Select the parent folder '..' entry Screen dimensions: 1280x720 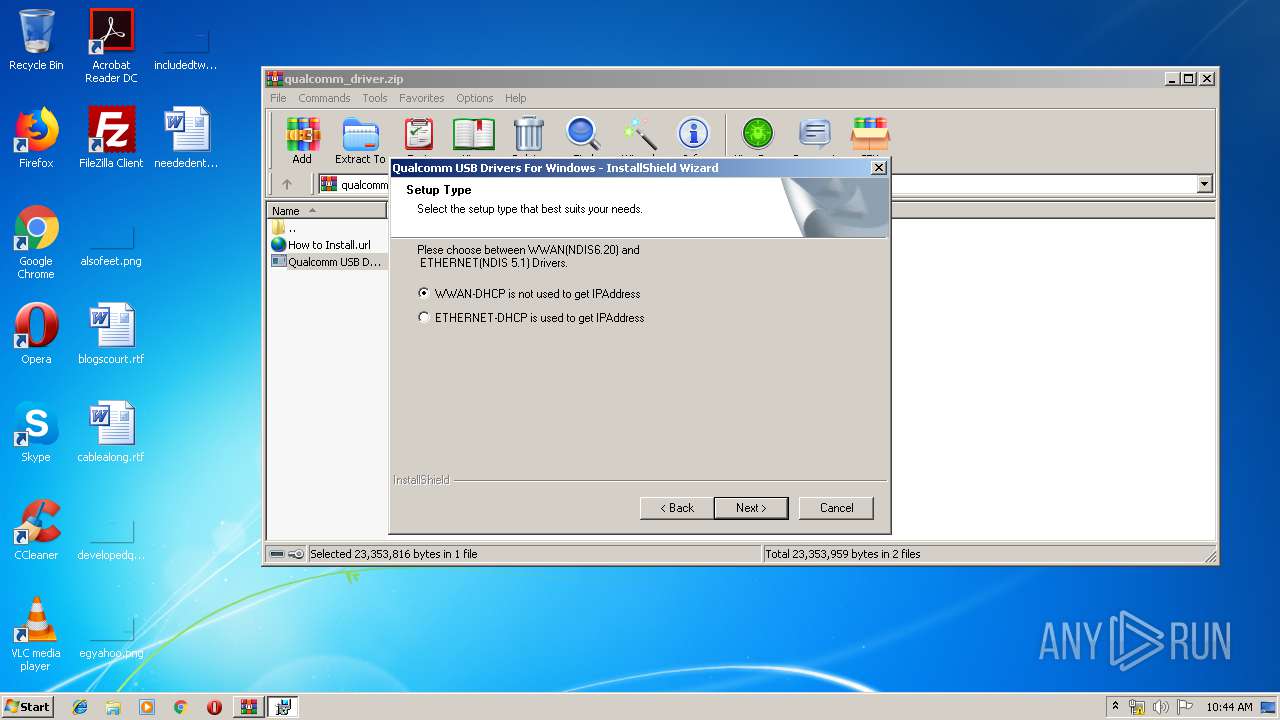[284, 228]
